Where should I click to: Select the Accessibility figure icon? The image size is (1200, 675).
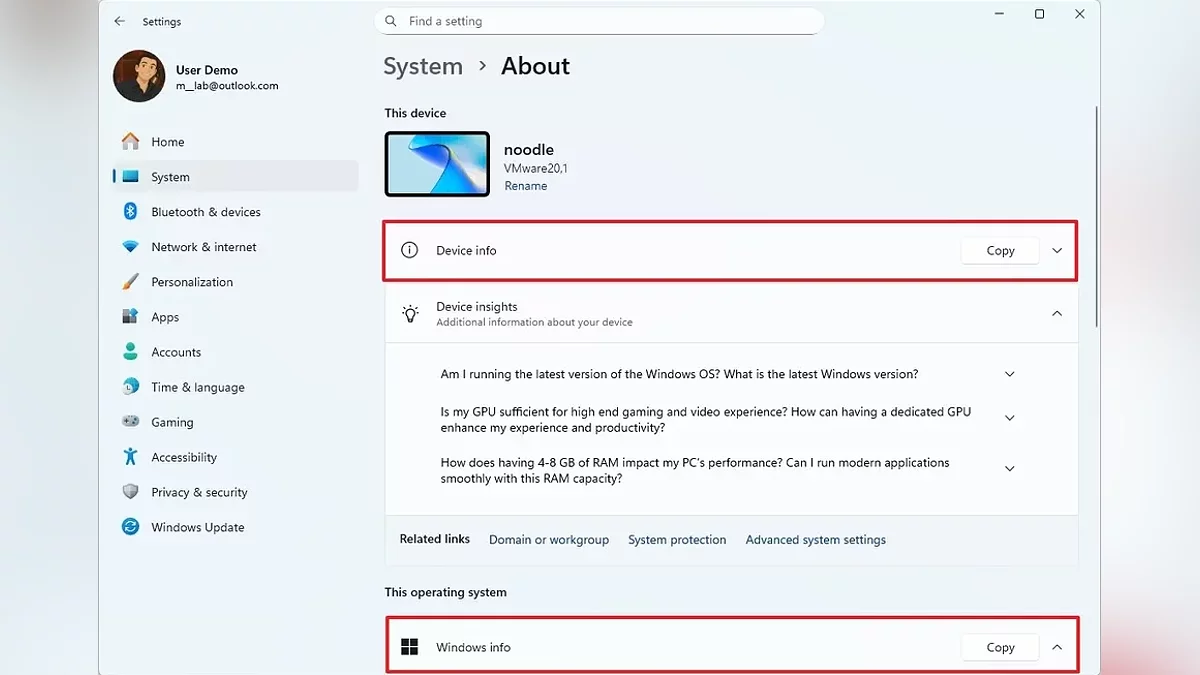[130, 457]
